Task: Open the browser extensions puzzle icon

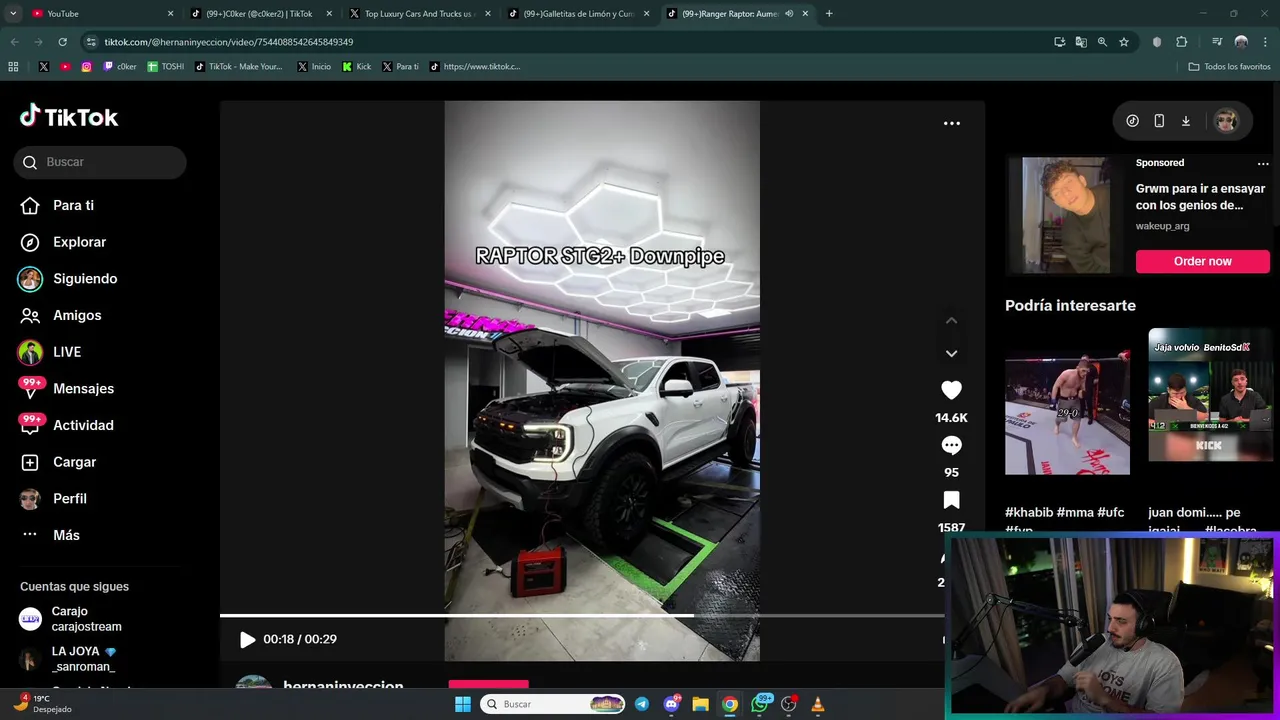Action: 1181,42
